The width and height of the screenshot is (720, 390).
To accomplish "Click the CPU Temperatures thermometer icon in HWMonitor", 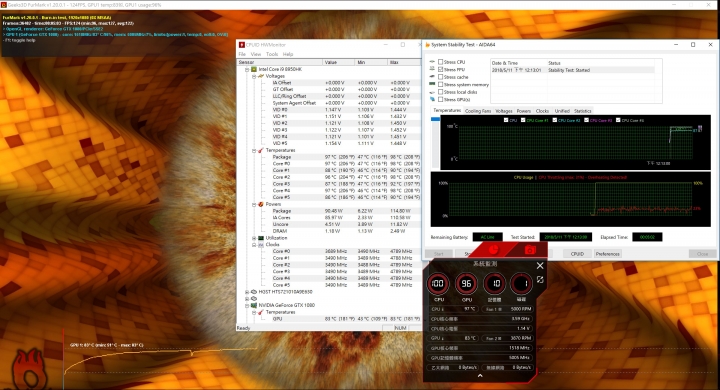I will [x=261, y=150].
